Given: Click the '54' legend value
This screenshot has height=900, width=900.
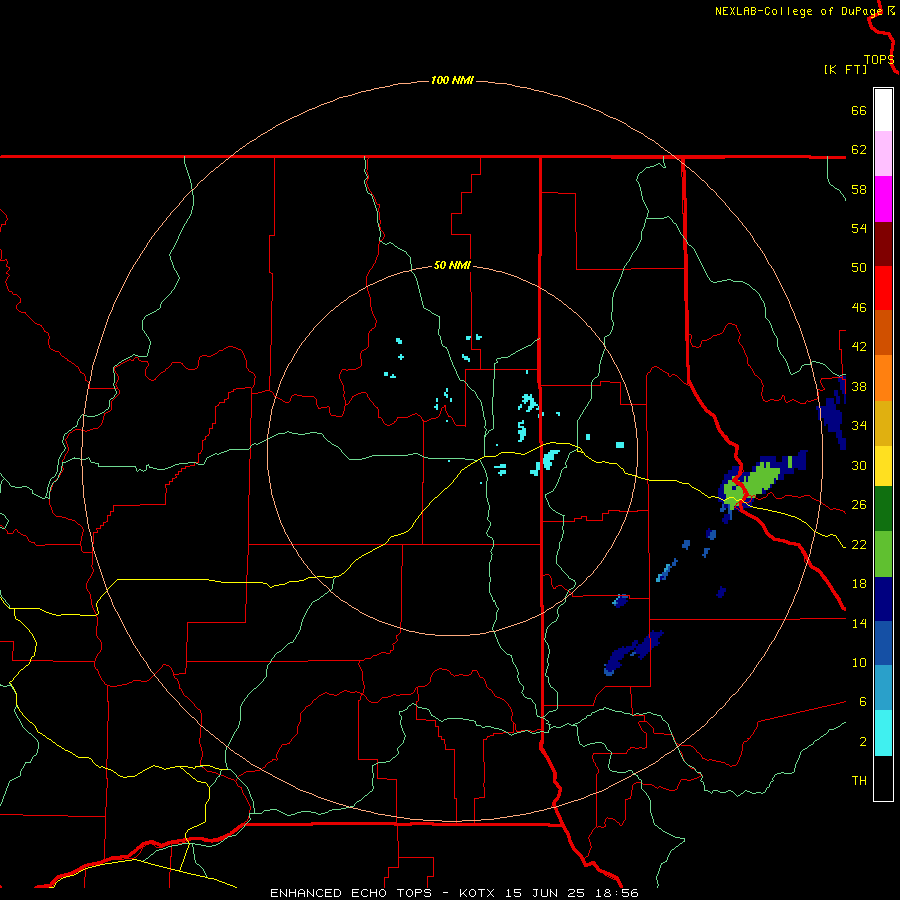Looking at the screenshot, I should 859,228.
